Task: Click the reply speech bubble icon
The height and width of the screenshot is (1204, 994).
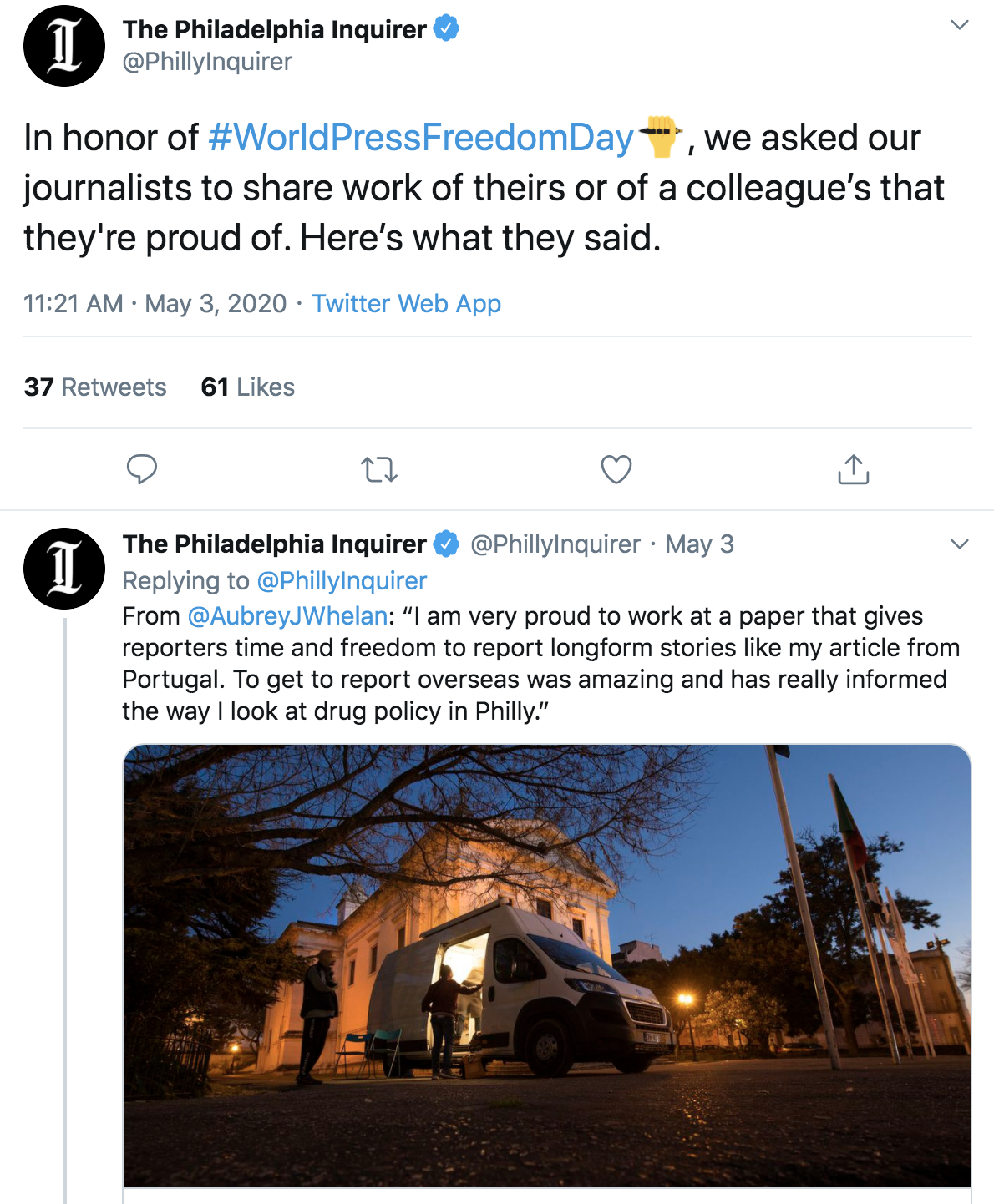Action: click(x=142, y=469)
